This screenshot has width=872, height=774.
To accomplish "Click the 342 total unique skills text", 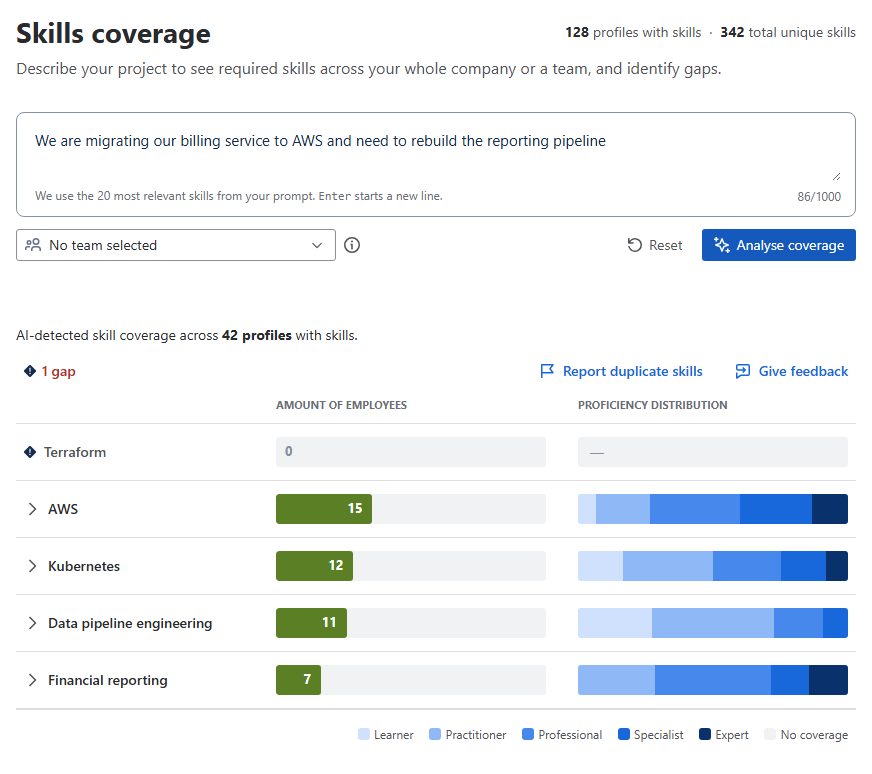I will pos(787,32).
